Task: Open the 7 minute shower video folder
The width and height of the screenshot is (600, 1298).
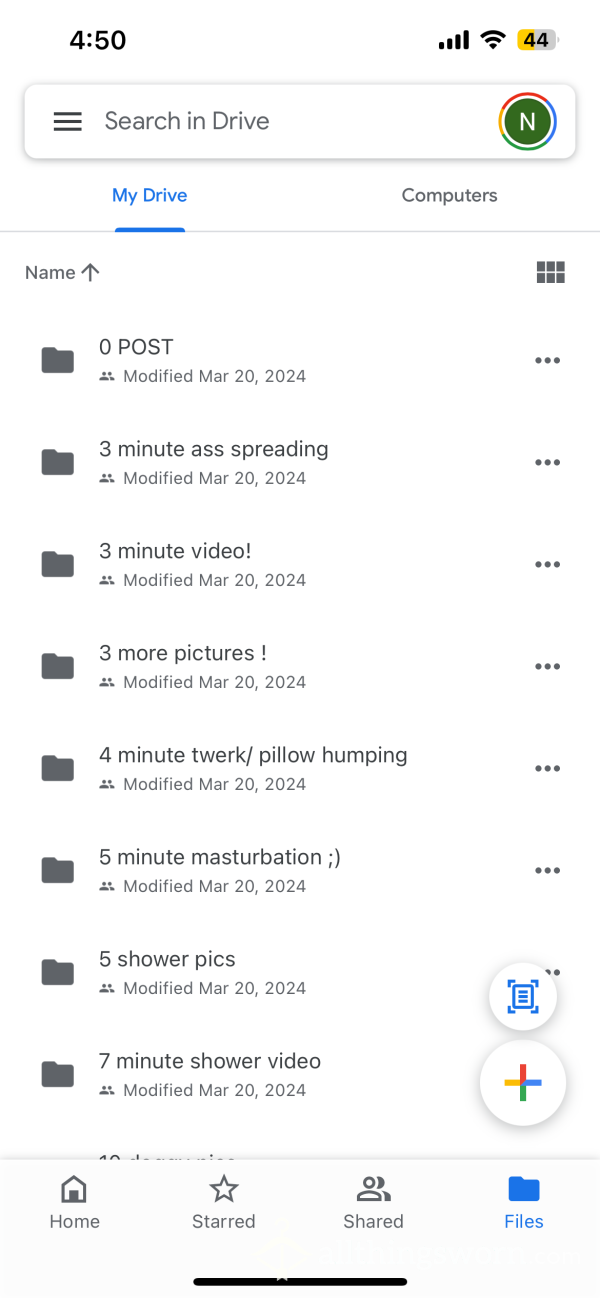Action: [x=300, y=1075]
